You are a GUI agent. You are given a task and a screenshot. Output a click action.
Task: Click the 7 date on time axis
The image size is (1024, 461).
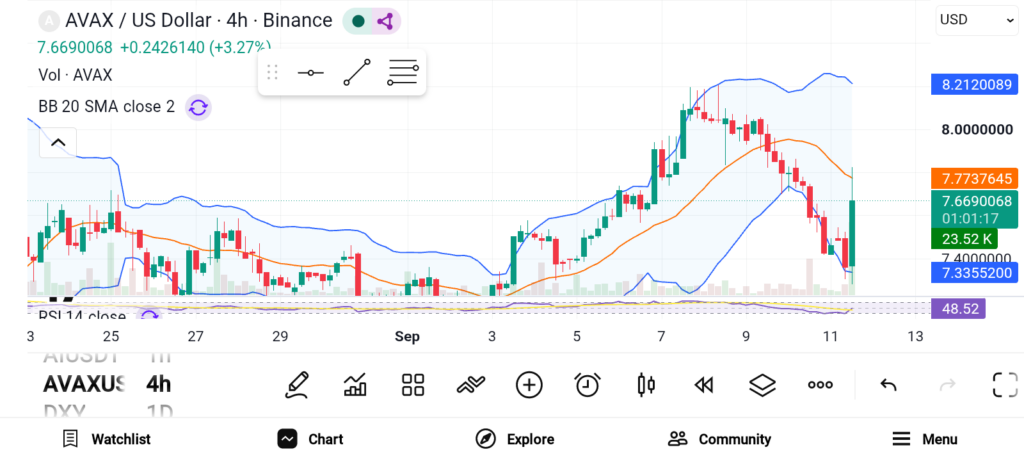click(661, 337)
